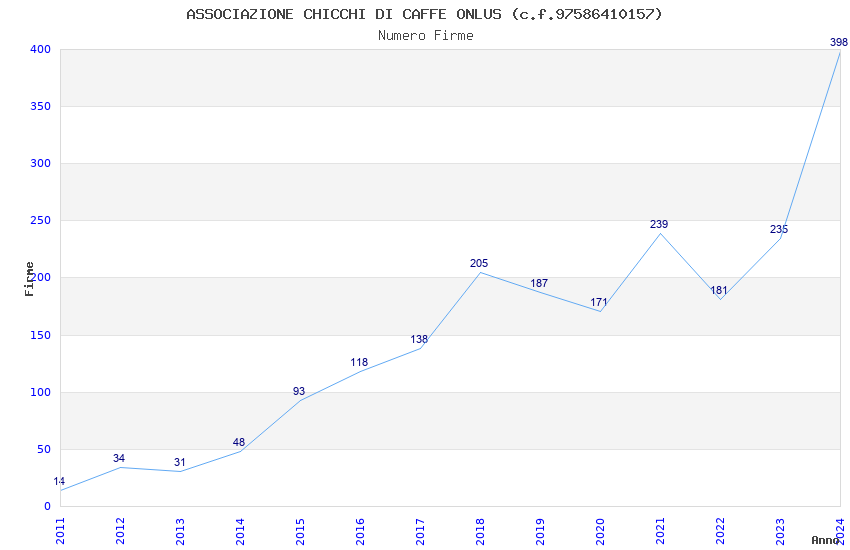
Task: Click the 2024 x-axis year label
Action: click(841, 532)
